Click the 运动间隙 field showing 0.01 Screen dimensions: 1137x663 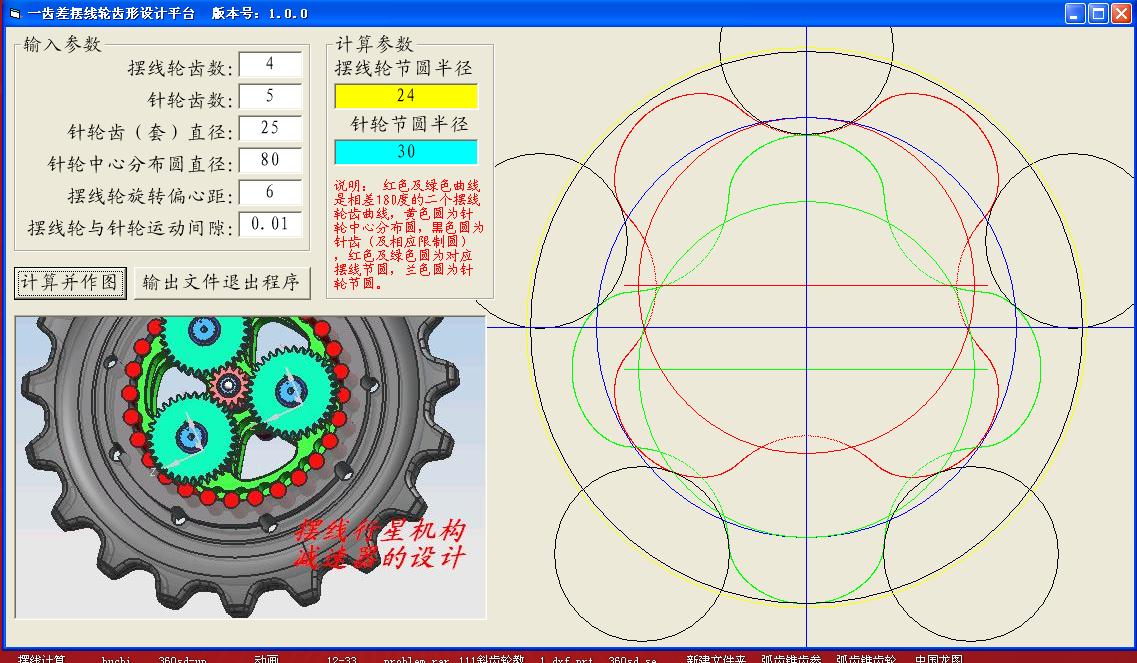(270, 224)
